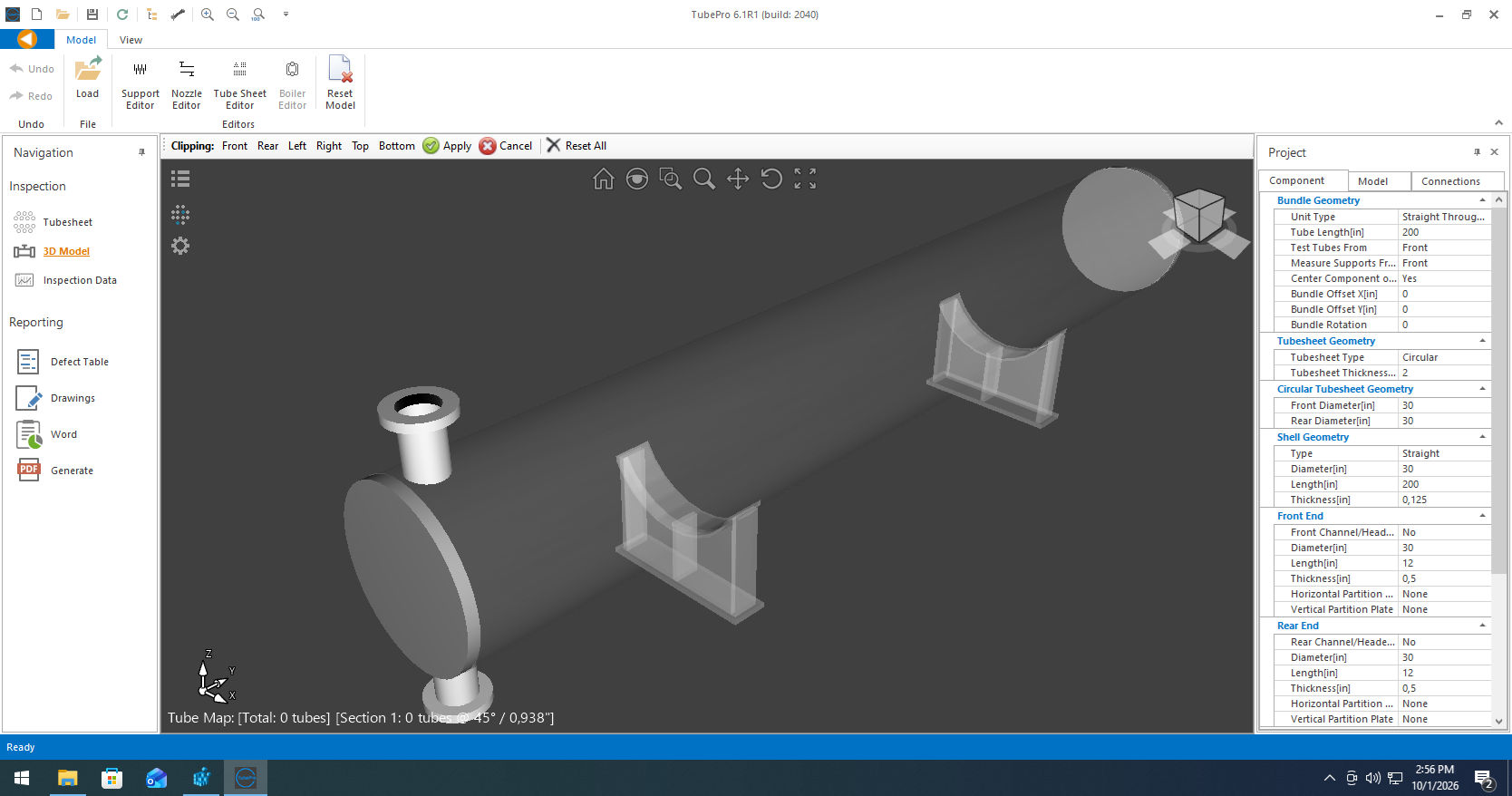
Task: Open the quick access toolbar customize dropdown
Action: 286,15
